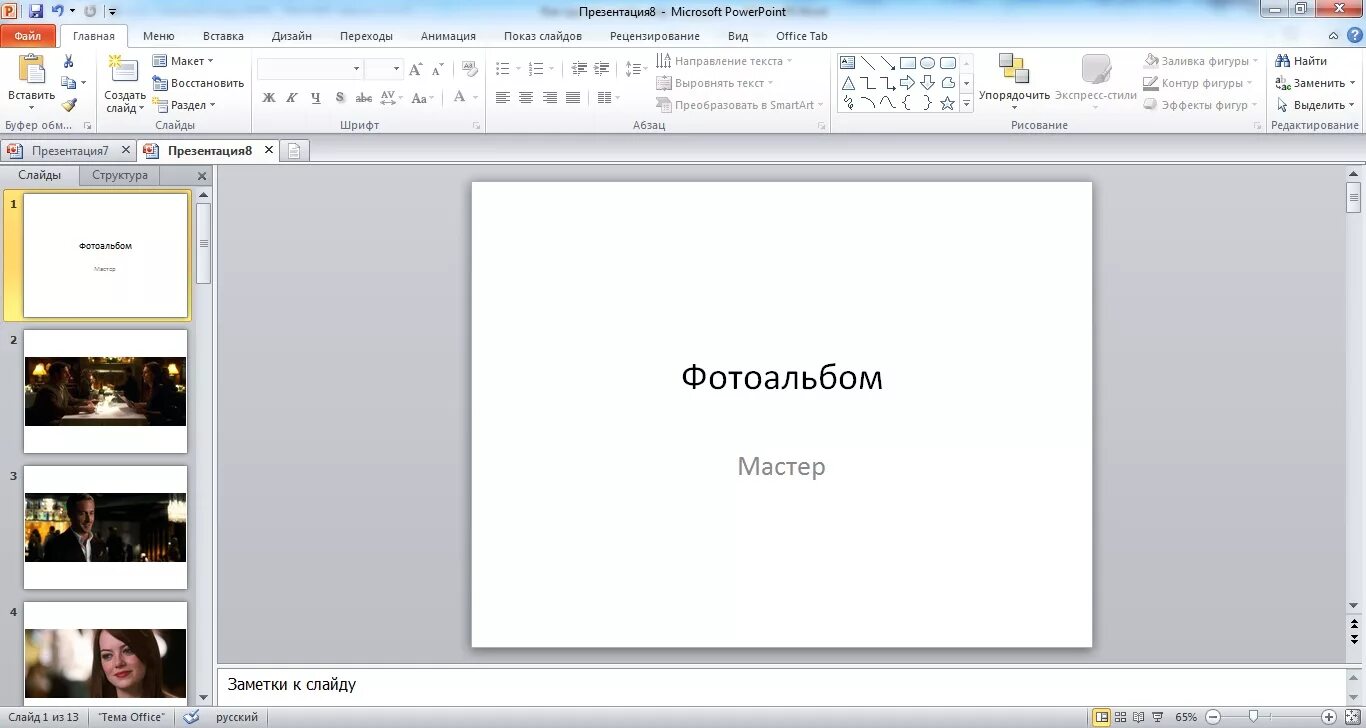The height and width of the screenshot is (728, 1366).
Task: Click the русский language indicator
Action: [237, 717]
